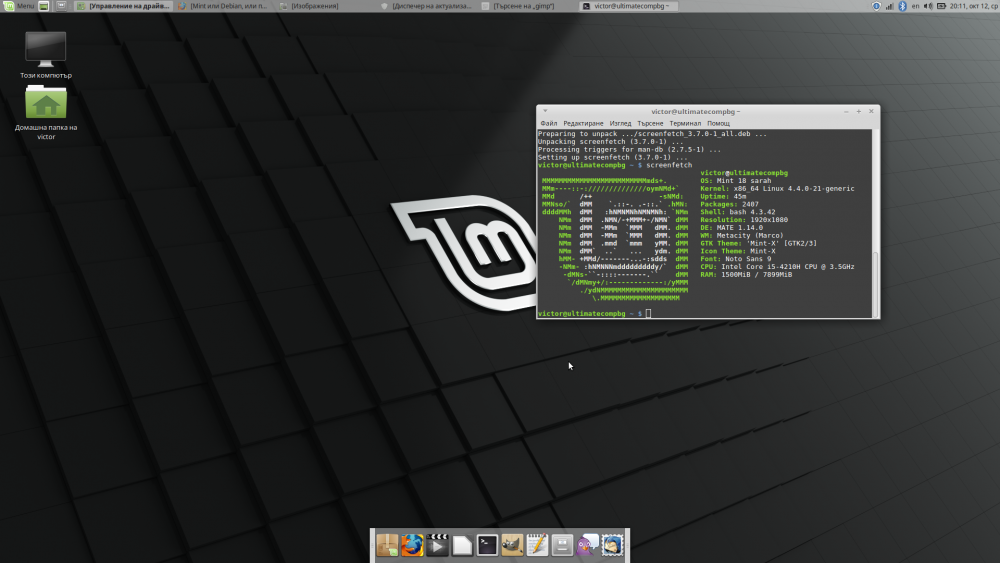Image resolution: width=1000 pixels, height=563 pixels.
Task: Open the terminal window menu arrow in titlebar
Action: tap(545, 111)
